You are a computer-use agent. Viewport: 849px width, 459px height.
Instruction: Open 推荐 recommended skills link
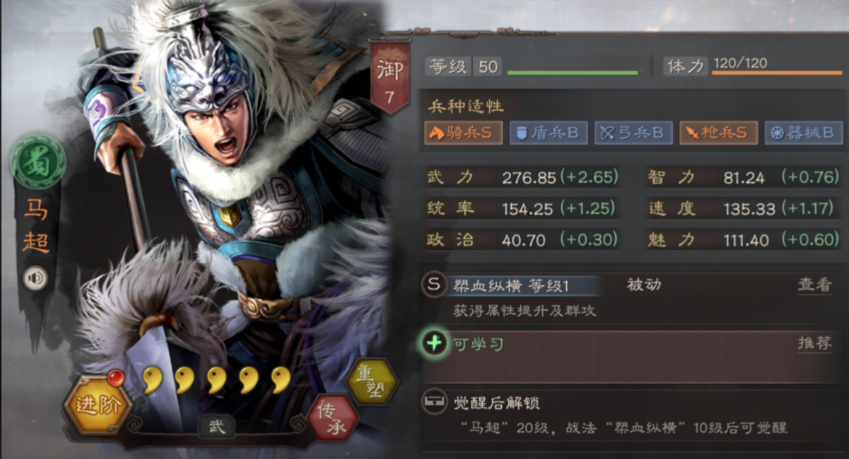(x=814, y=343)
